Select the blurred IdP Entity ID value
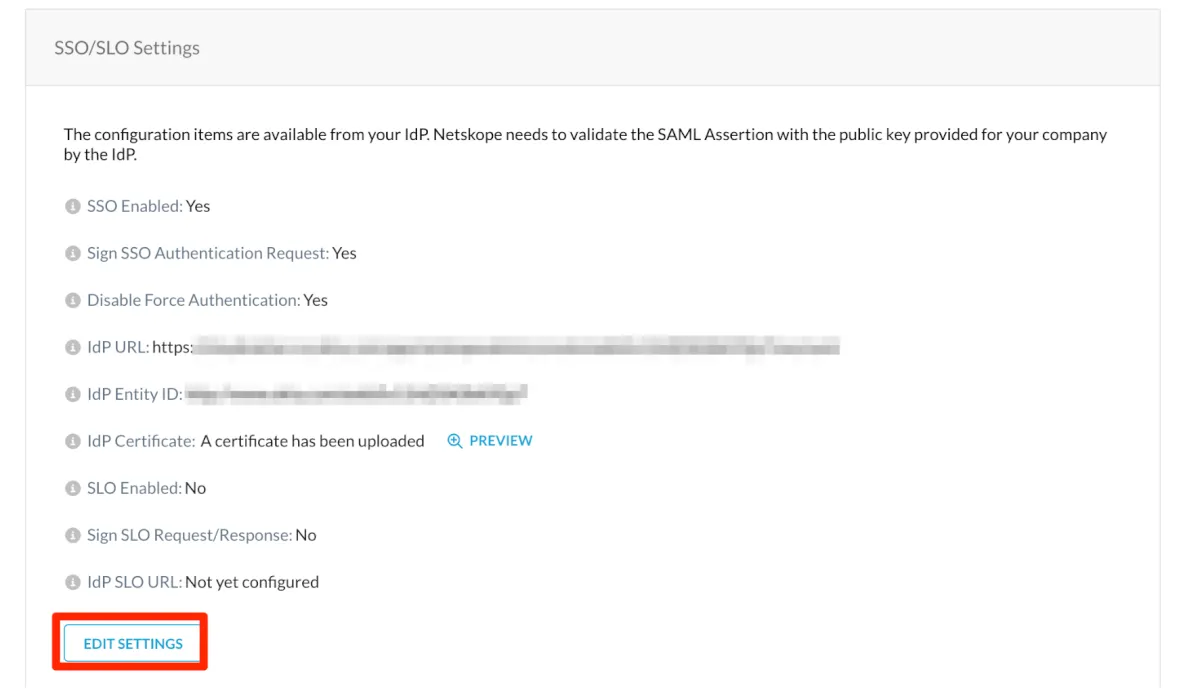The image size is (1200, 689). pyautogui.click(x=356, y=394)
